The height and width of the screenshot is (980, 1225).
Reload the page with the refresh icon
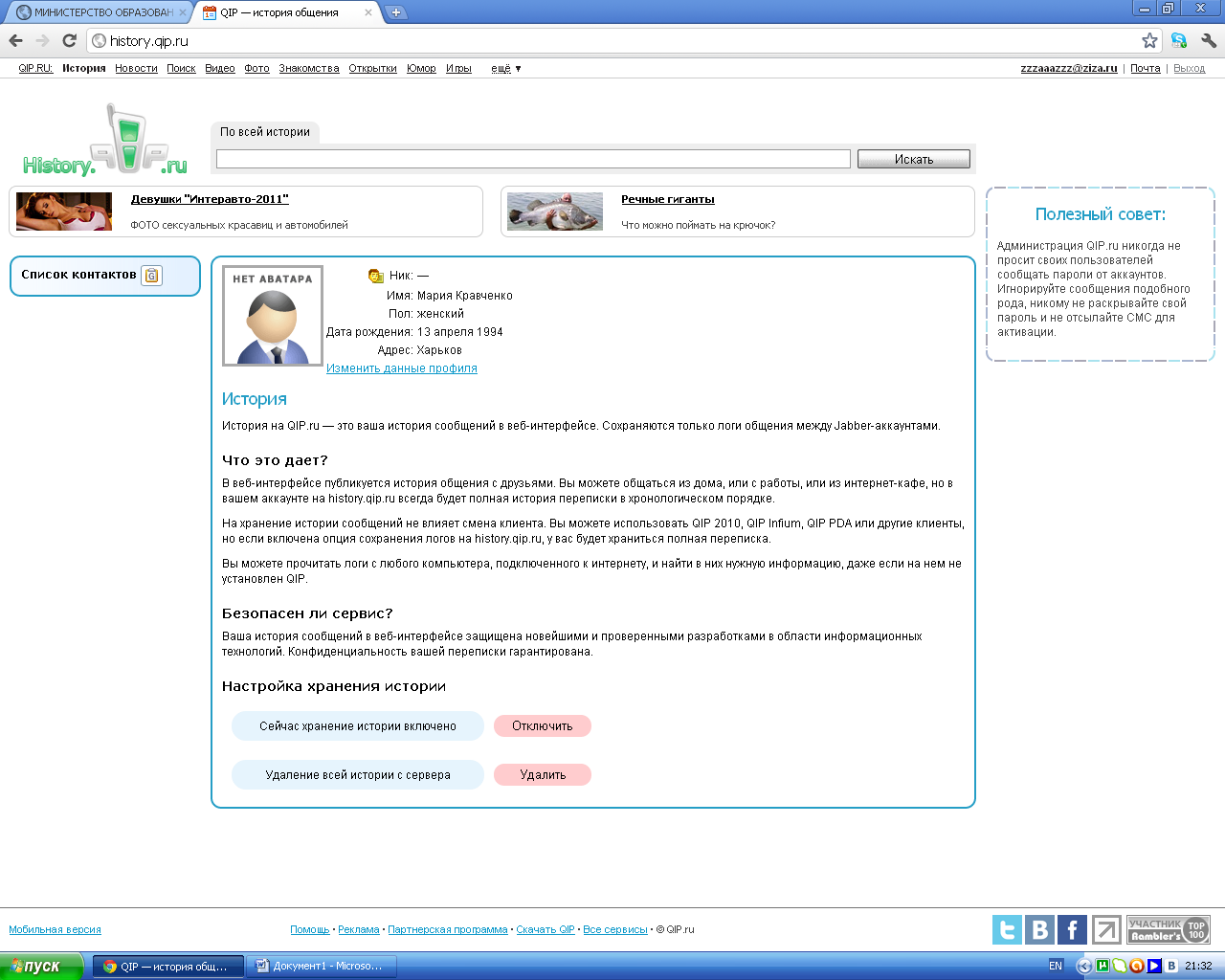tap(69, 40)
